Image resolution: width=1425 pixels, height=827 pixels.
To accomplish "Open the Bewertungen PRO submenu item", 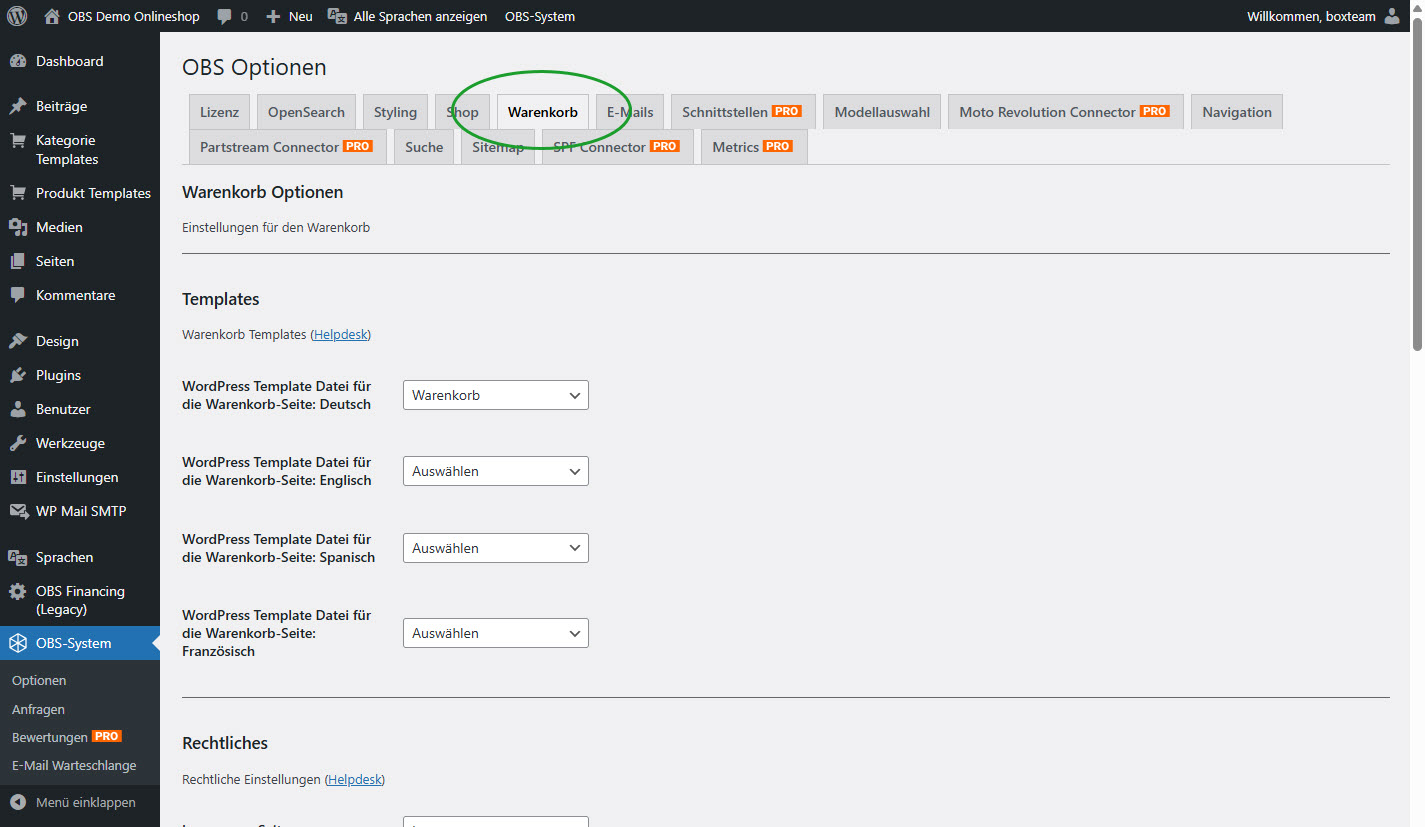I will [x=66, y=737].
